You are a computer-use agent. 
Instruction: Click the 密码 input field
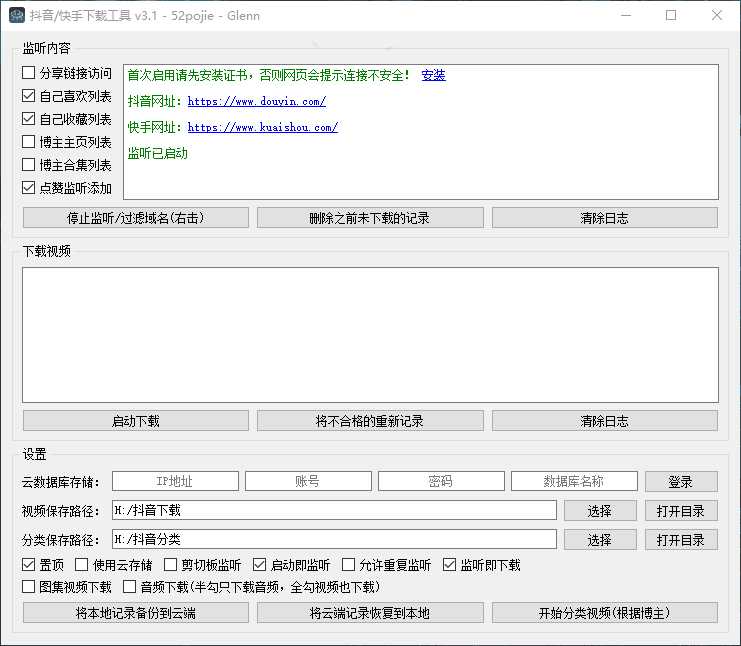point(441,481)
